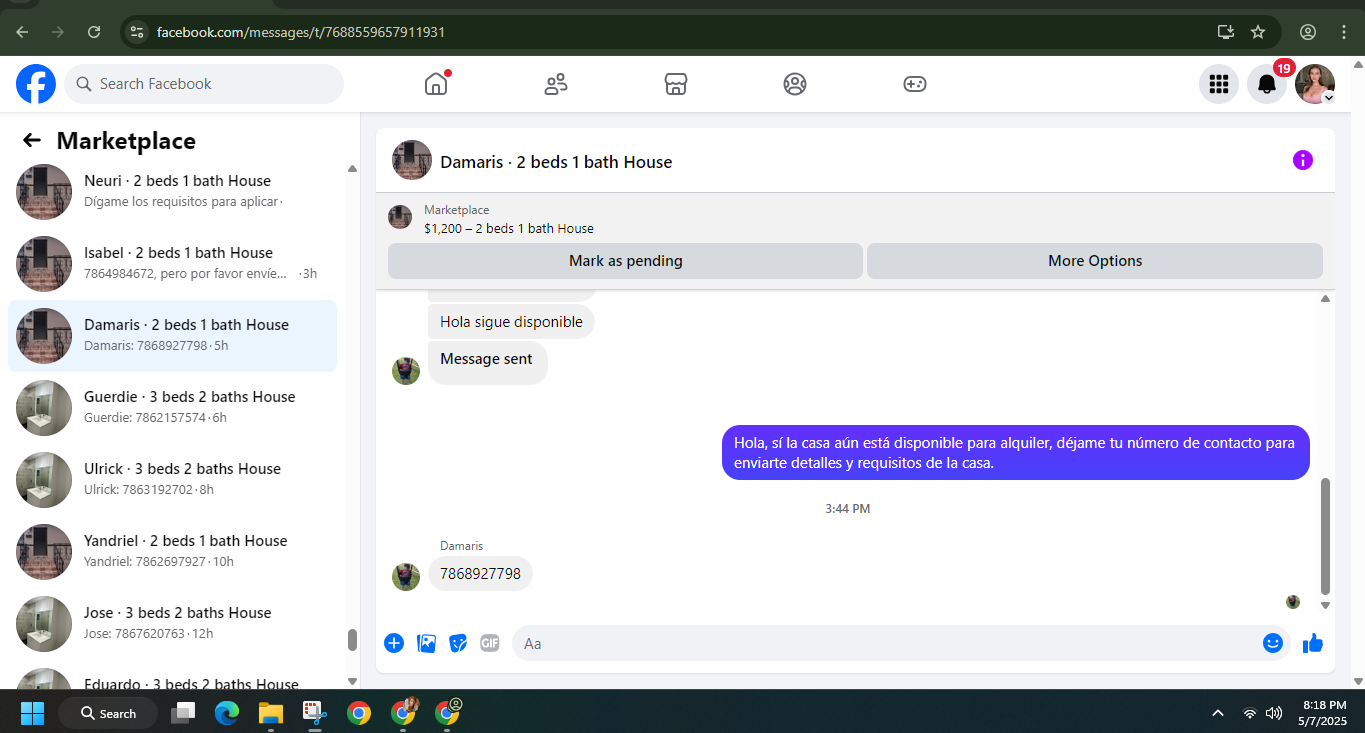Send a thumbs up like
Viewport: 1365px width, 733px height.
tap(1313, 643)
